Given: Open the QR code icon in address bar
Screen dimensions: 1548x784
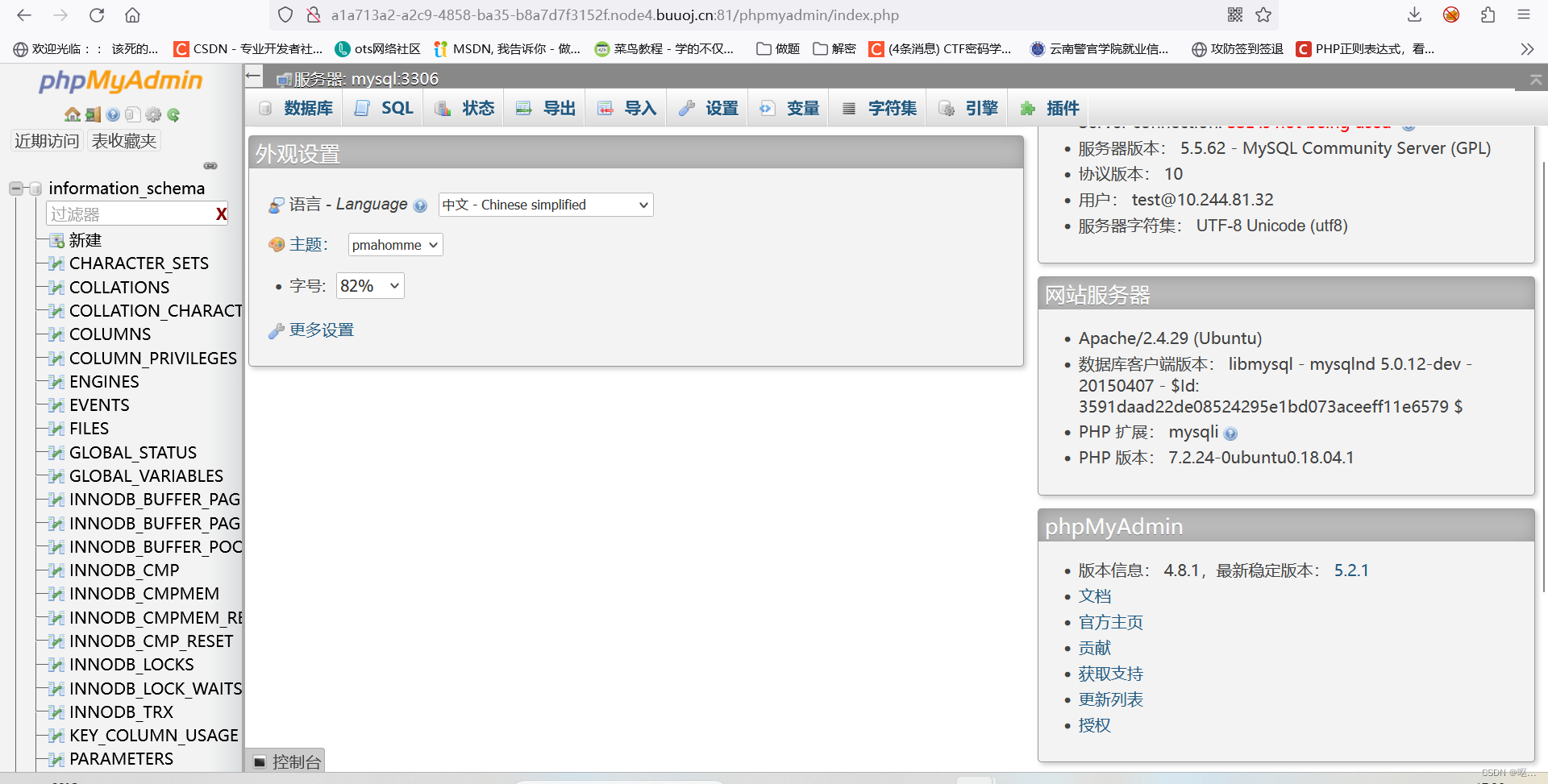Looking at the screenshot, I should 1235,15.
